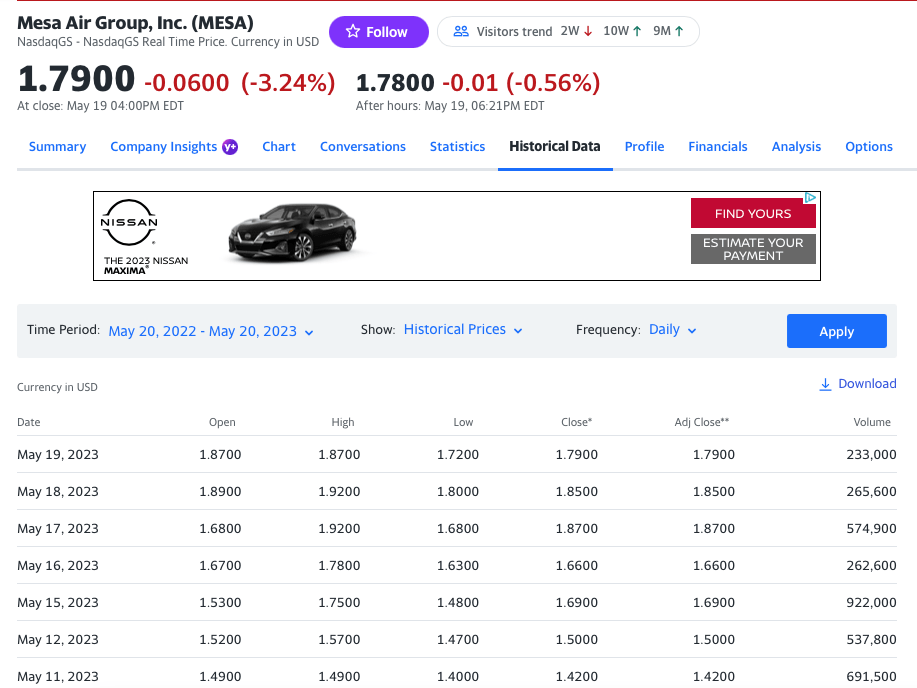Follow Mesa Air Group stock
917x688 pixels.
click(378, 32)
